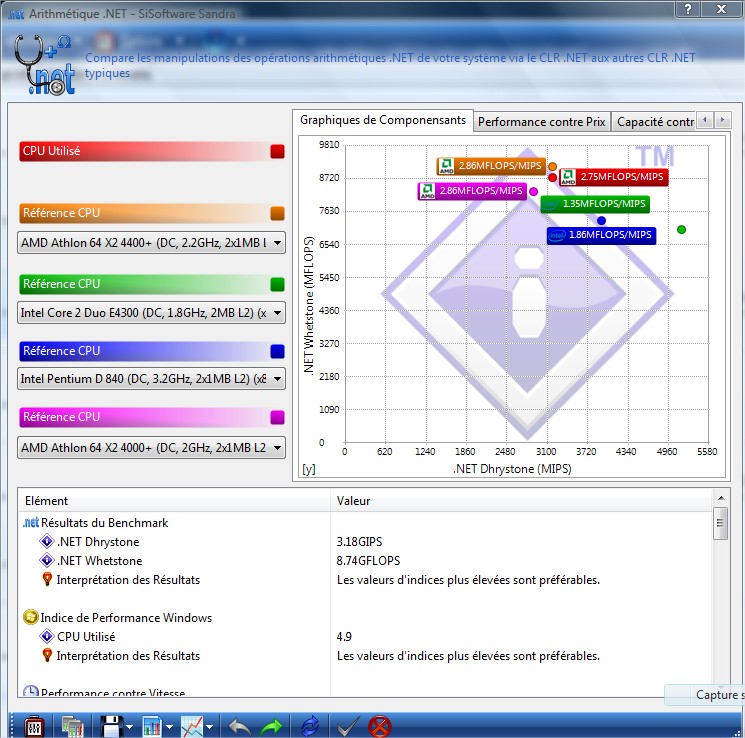The image size is (745, 738).
Task: Click the Elément column header
Action: point(174,500)
